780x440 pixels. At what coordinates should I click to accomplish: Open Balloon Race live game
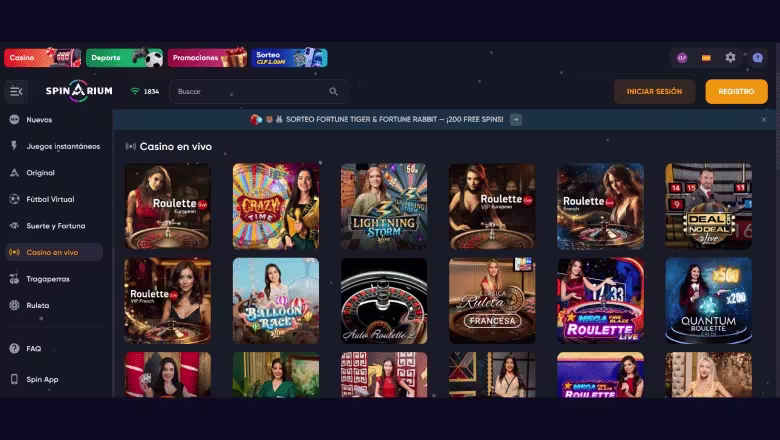tap(276, 301)
